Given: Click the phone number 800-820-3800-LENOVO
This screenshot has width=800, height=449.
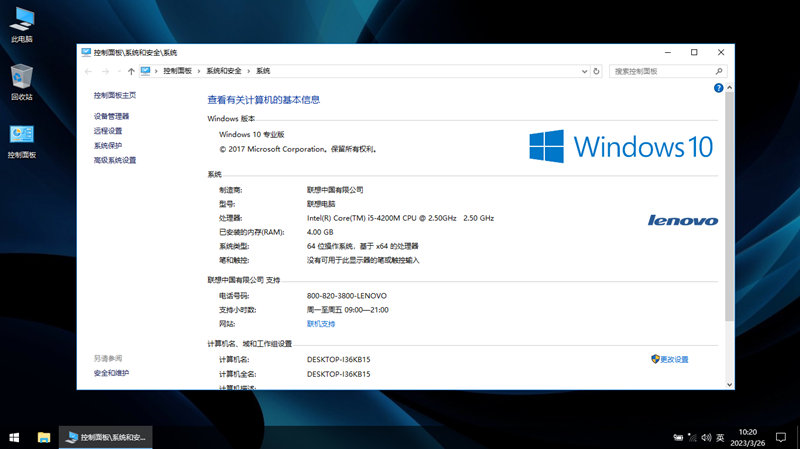Looking at the screenshot, I should [x=346, y=296].
